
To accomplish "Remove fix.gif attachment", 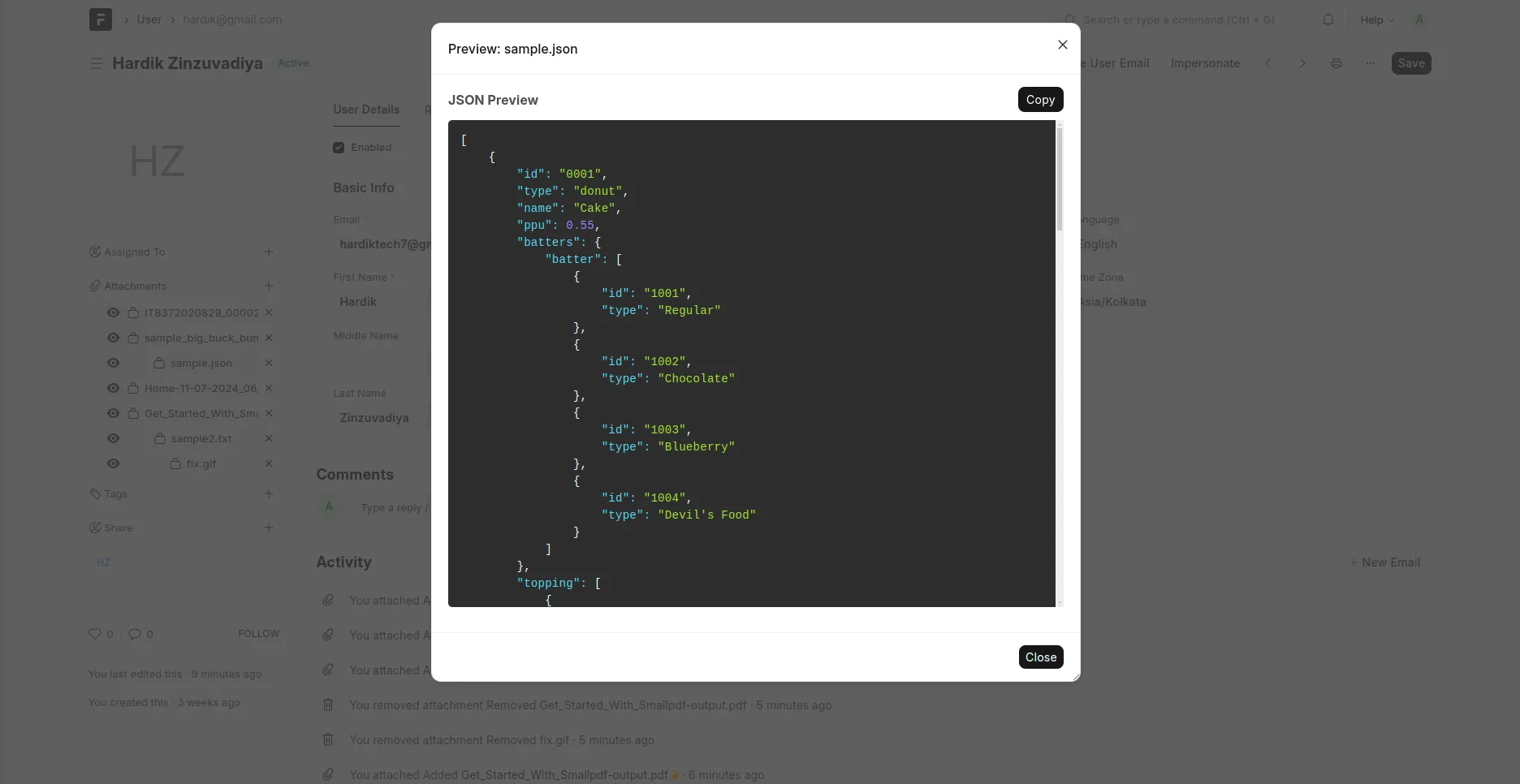I will pyautogui.click(x=269, y=463).
